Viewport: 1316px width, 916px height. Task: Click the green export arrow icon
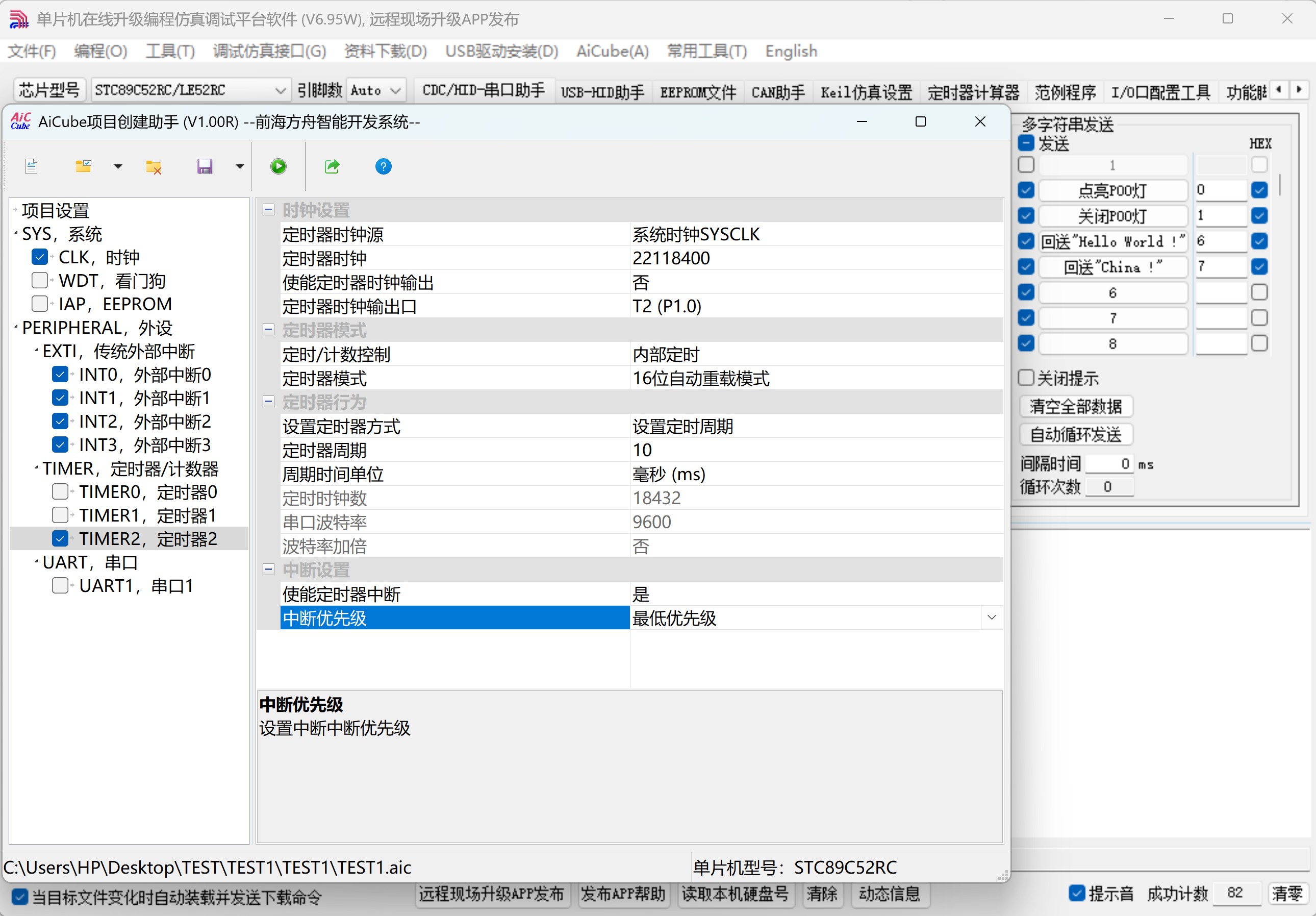tap(332, 167)
